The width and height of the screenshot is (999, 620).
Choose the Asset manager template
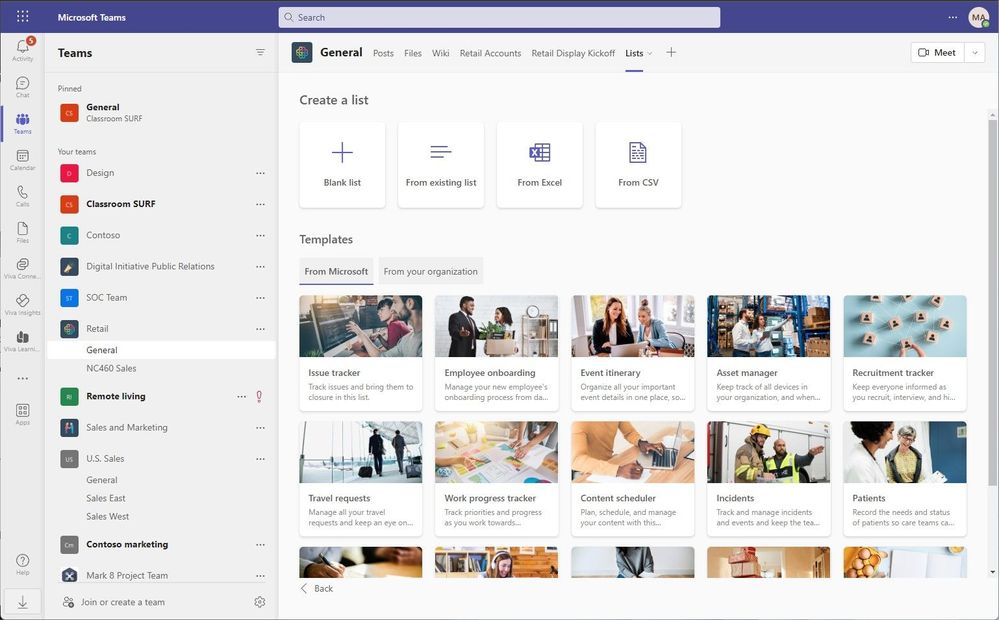point(768,352)
